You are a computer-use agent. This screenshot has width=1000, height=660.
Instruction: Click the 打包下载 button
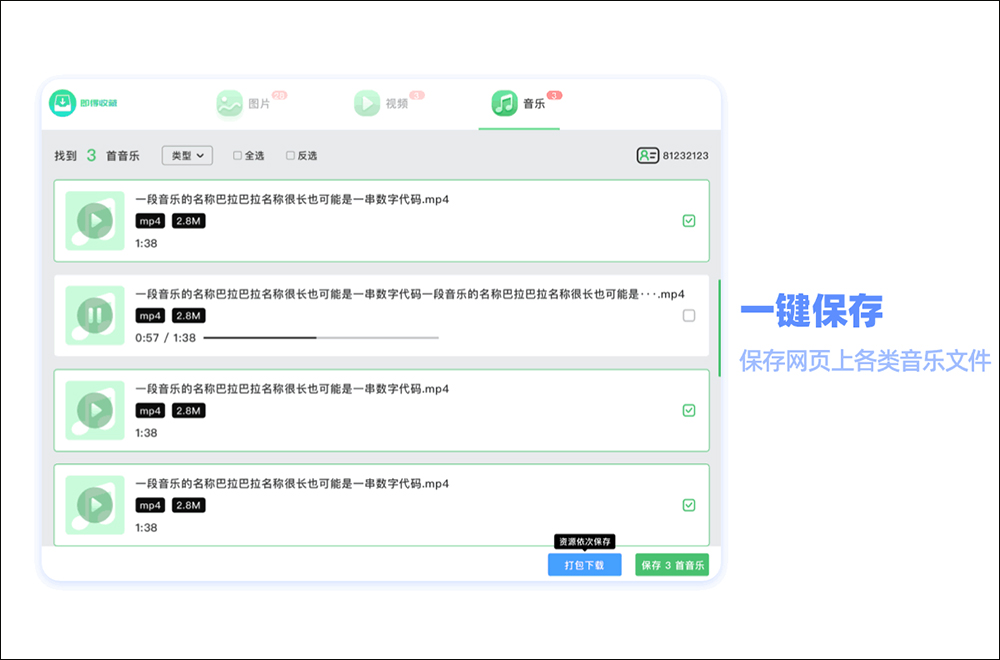click(584, 565)
